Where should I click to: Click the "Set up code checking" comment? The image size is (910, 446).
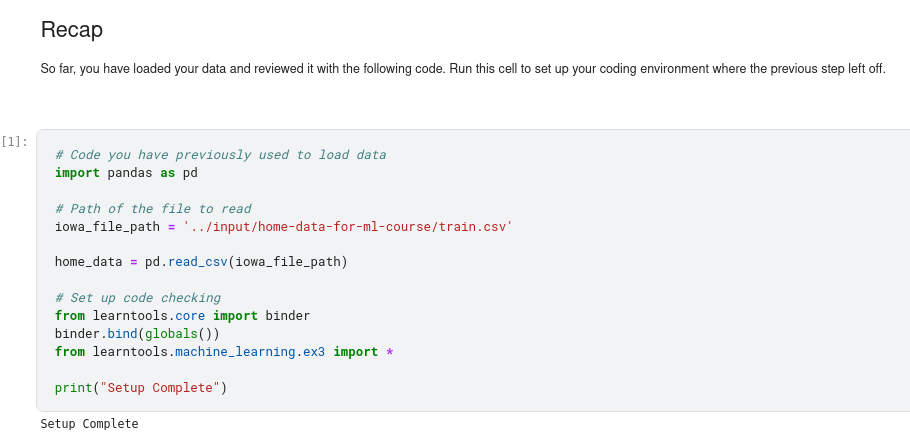pyautogui.click(x=138, y=298)
